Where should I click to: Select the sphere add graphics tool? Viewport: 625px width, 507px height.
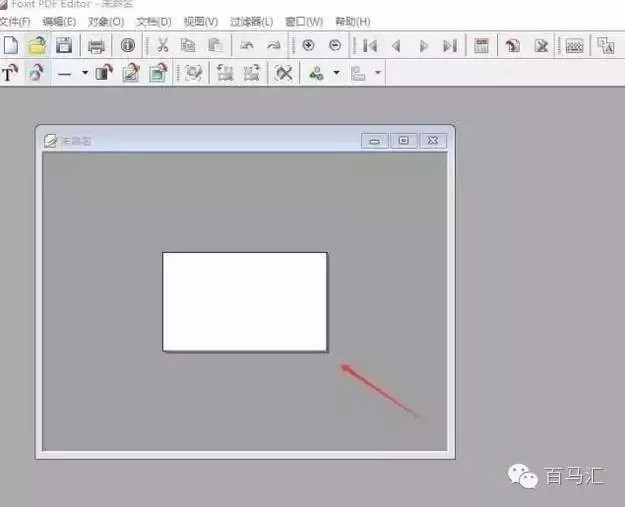coord(37,73)
